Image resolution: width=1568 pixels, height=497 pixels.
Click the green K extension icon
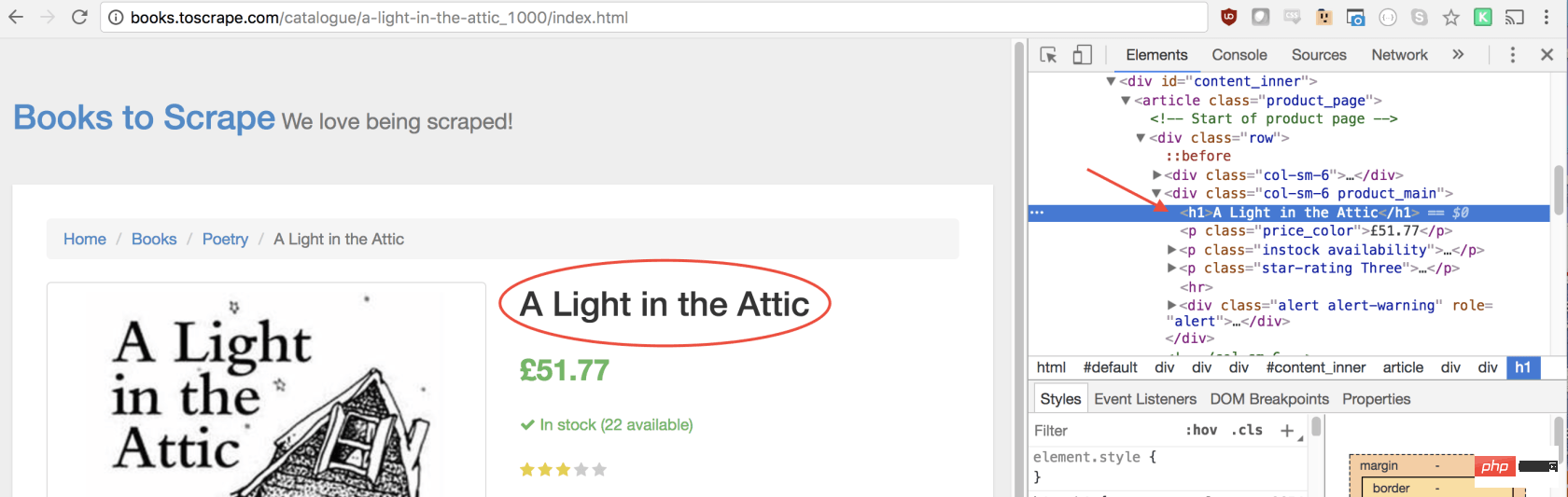tap(1483, 17)
